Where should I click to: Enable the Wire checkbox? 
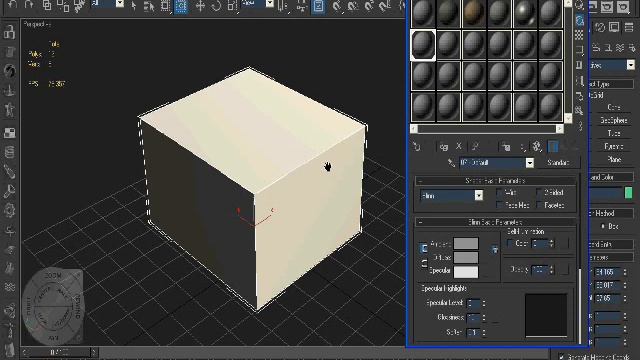500,192
